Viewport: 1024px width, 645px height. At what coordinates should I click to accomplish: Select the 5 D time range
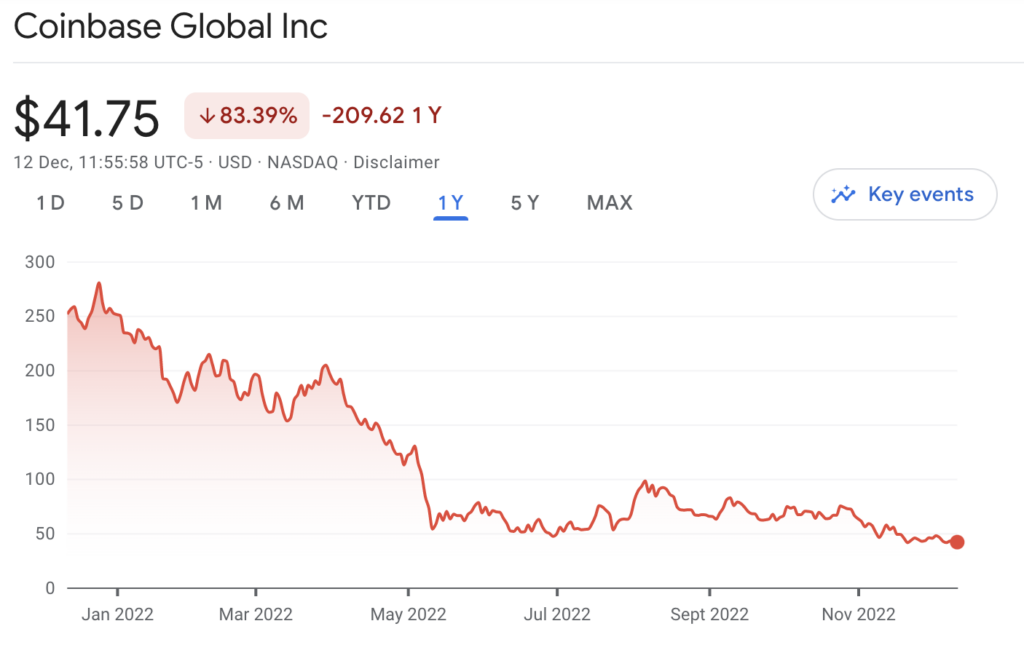point(127,203)
